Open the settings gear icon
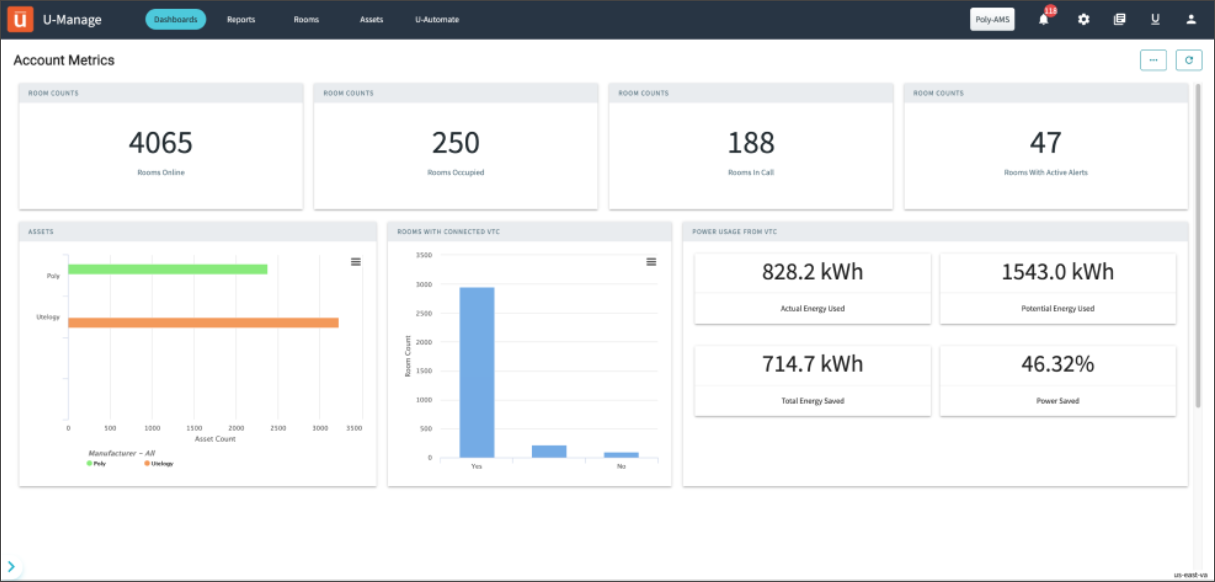Image resolution: width=1215 pixels, height=582 pixels. coord(1083,19)
